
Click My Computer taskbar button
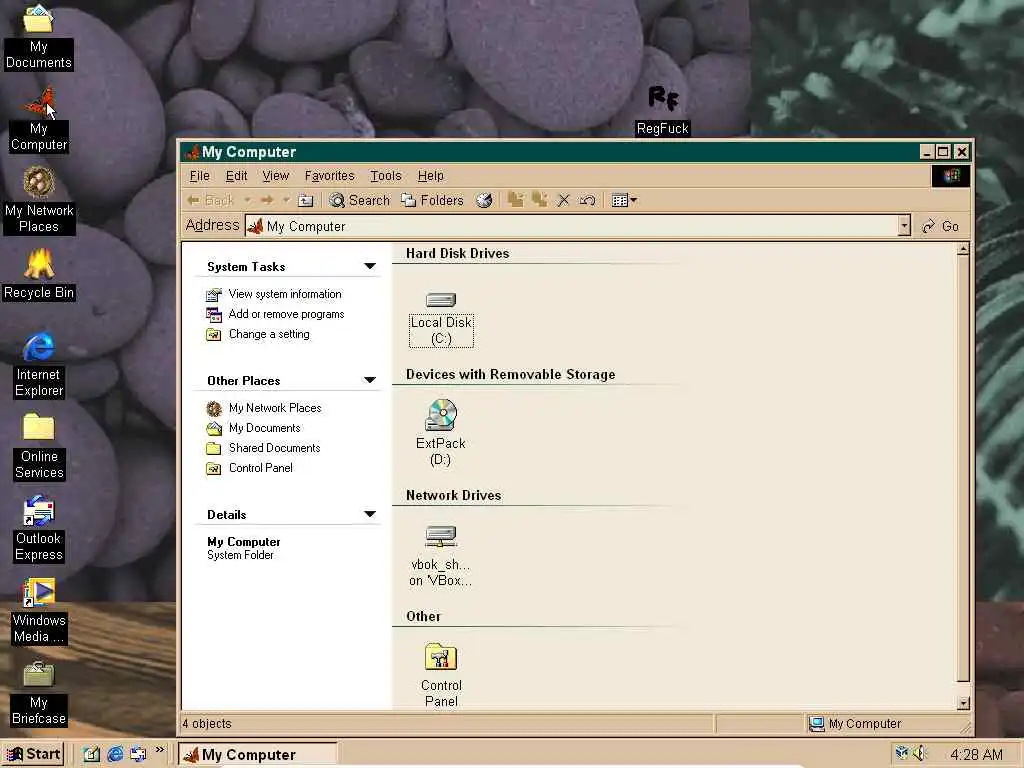[257, 754]
